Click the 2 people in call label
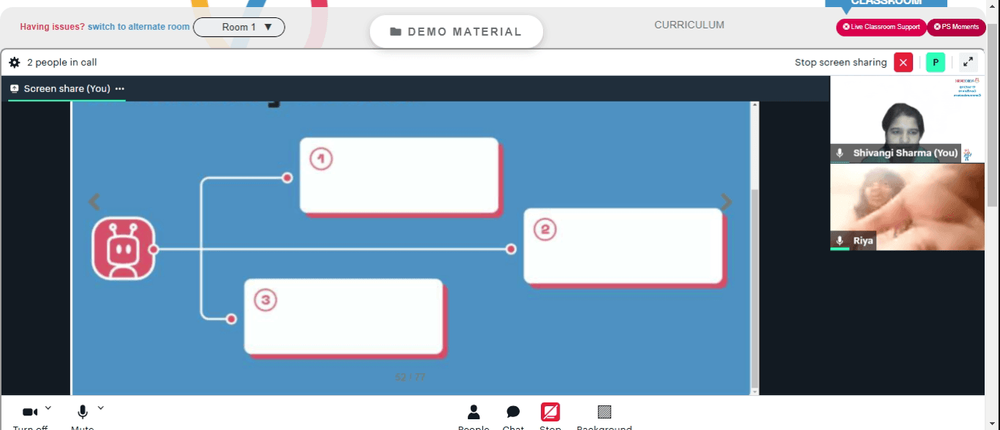 [x=62, y=63]
